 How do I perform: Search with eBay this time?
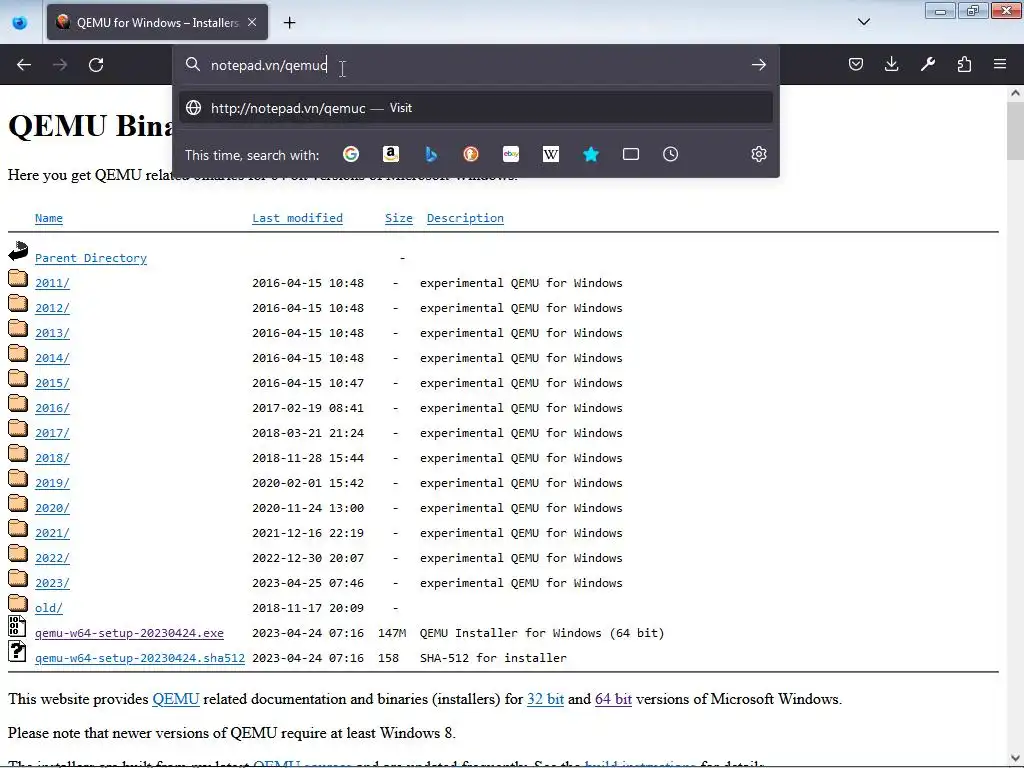(x=511, y=154)
